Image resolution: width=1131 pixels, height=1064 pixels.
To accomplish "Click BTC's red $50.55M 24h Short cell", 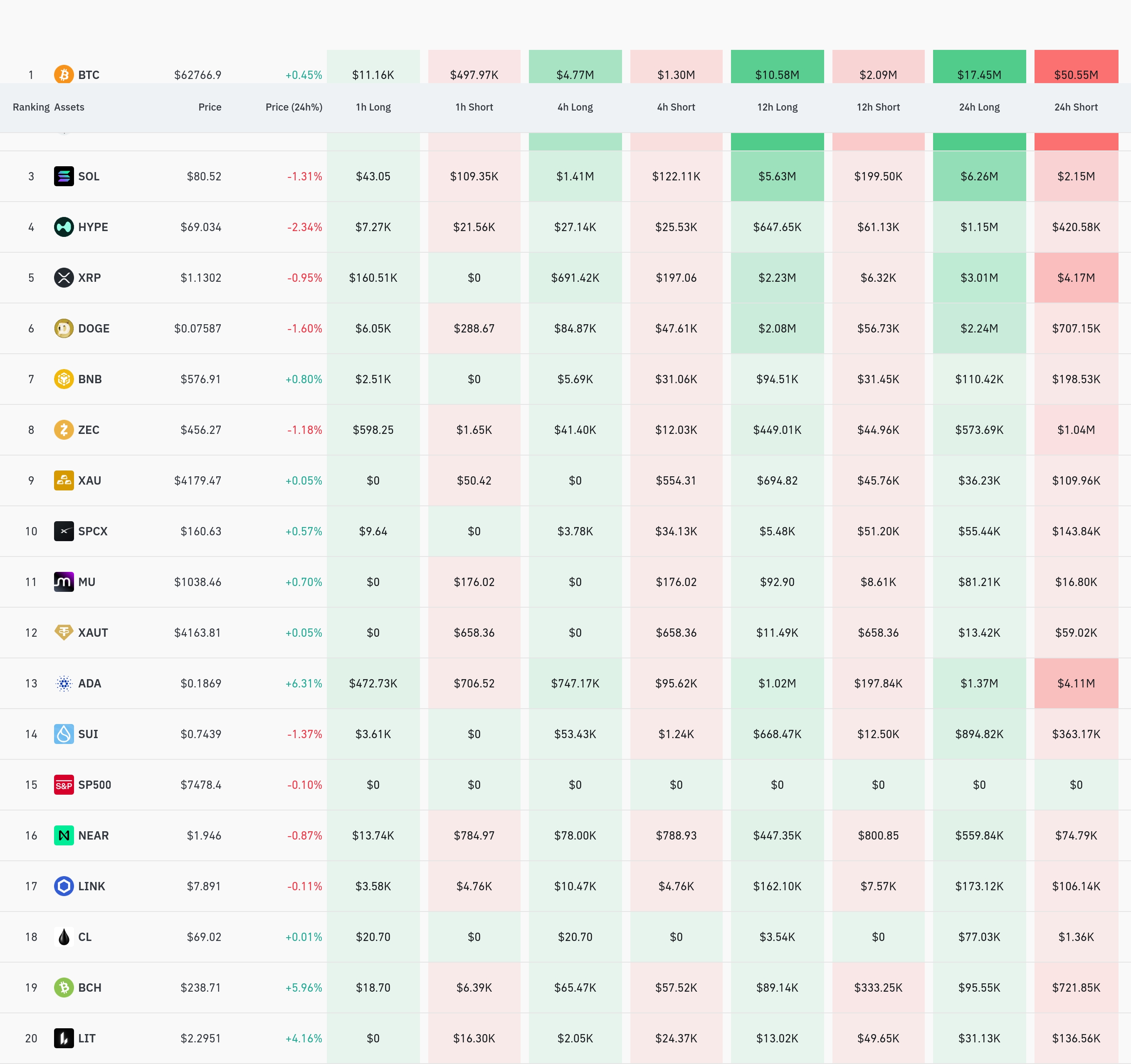I will coord(1076,66).
